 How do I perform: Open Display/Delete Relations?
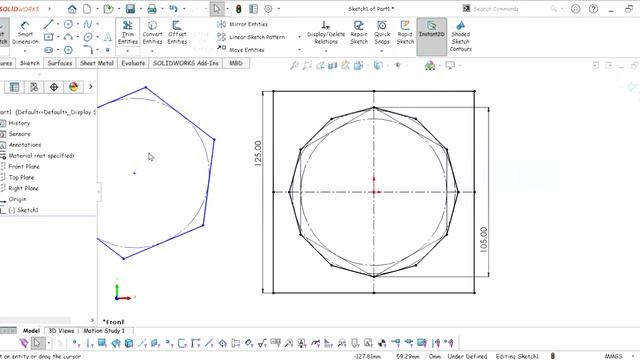click(x=326, y=32)
